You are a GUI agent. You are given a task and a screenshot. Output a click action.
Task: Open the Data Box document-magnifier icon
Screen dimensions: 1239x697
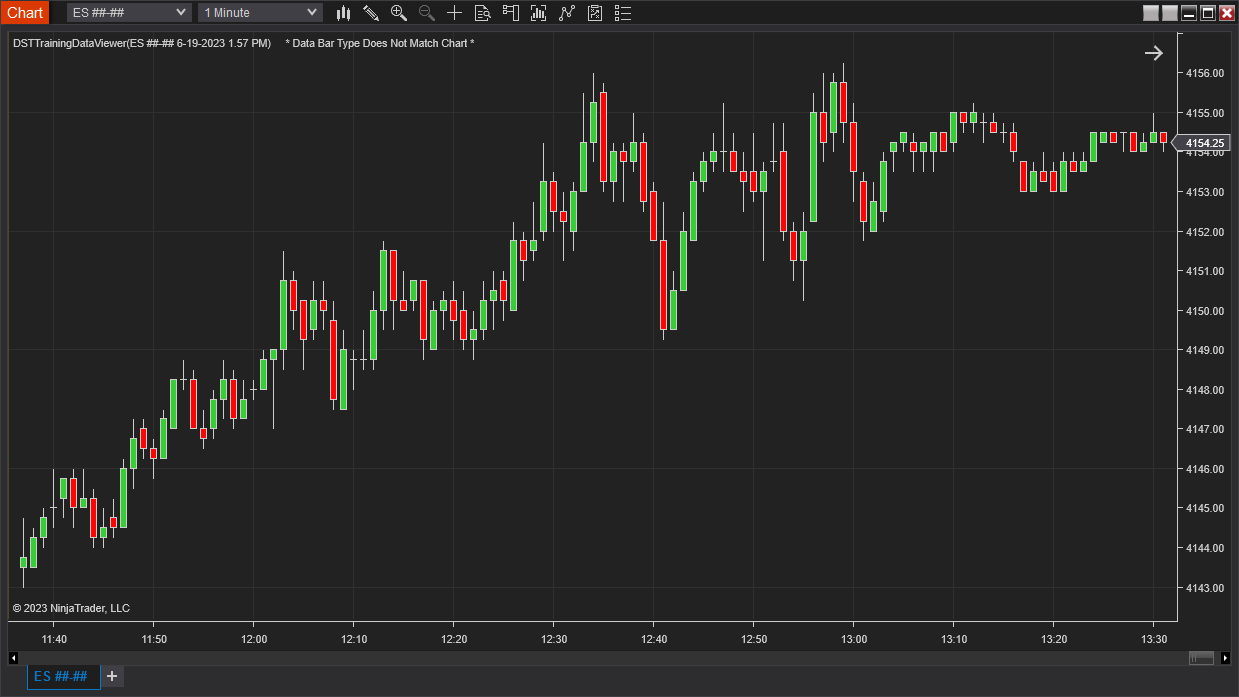483,13
